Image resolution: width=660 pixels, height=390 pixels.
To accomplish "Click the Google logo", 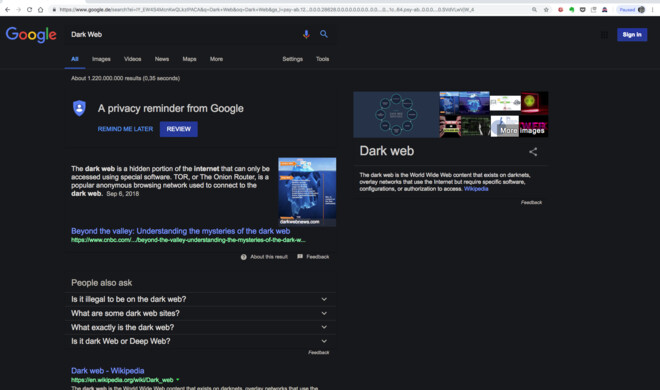I will 31,34.
